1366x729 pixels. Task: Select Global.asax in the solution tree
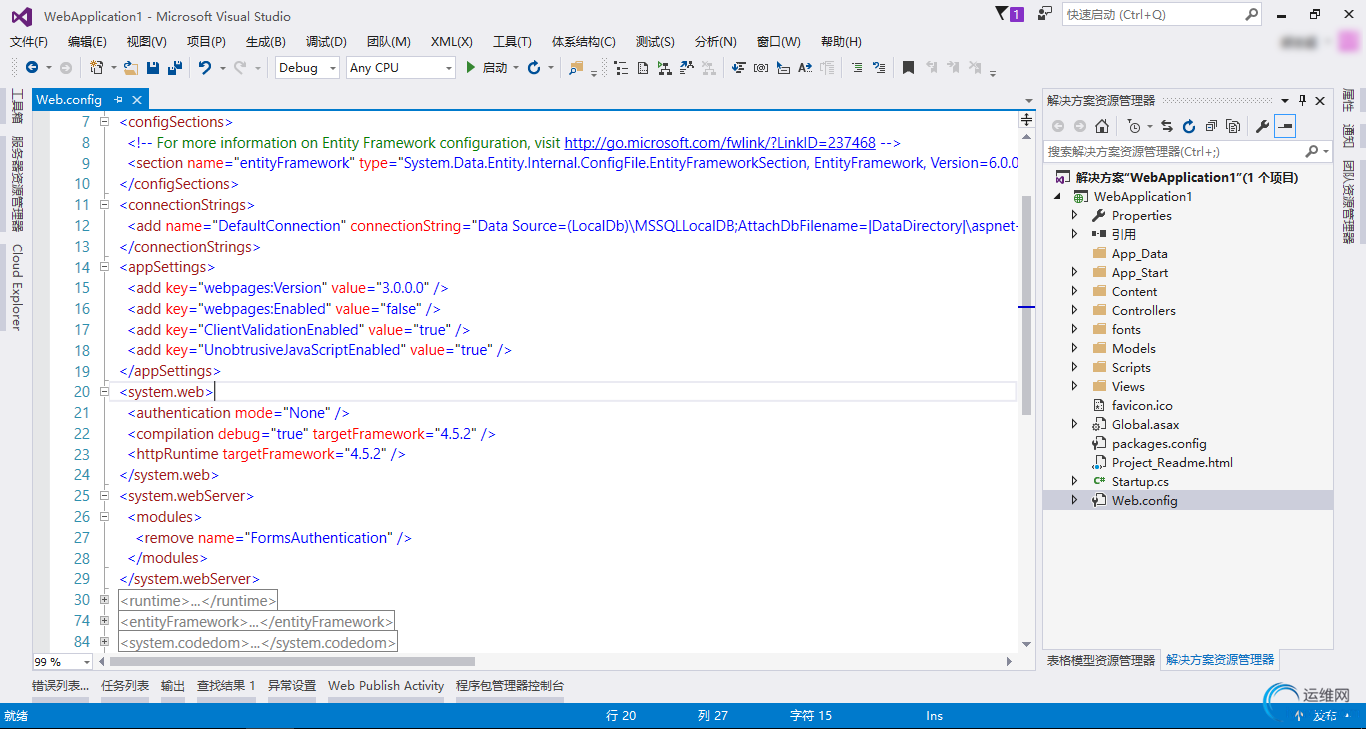(1146, 424)
